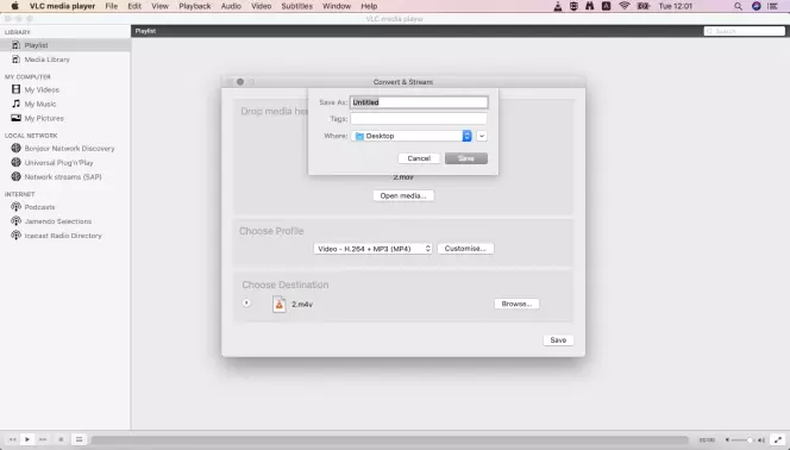
Task: Click Save button at bottom of Convert window
Action: click(x=558, y=340)
